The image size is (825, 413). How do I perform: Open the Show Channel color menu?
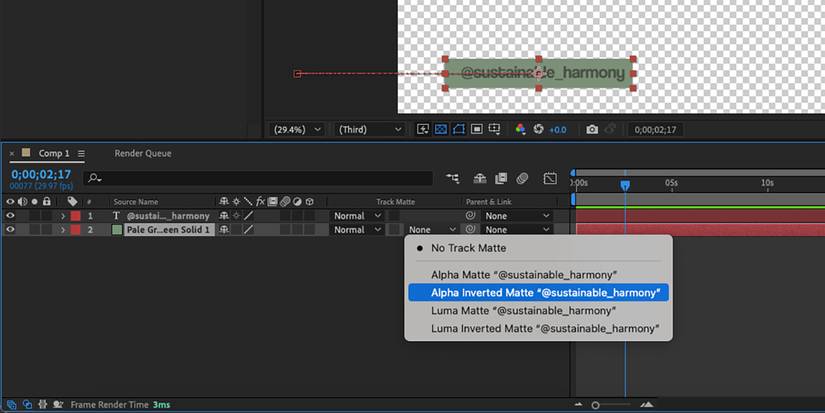coord(520,129)
